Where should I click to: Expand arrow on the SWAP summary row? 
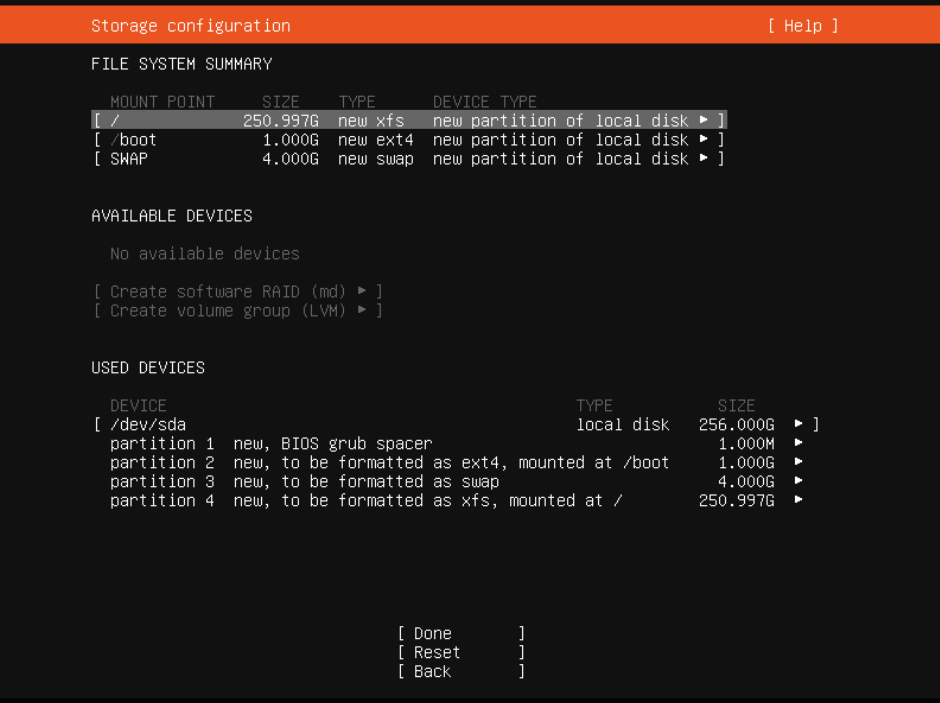point(704,159)
